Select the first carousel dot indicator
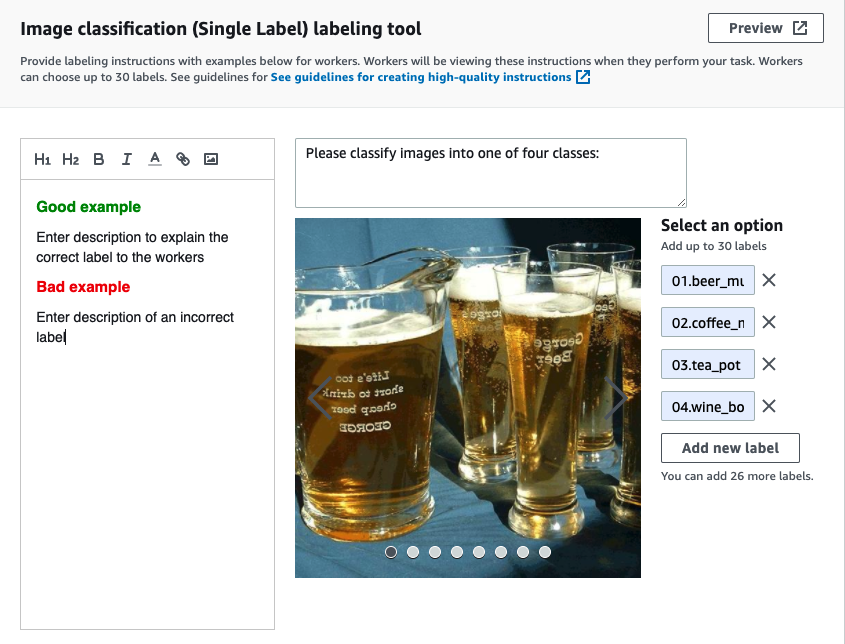This screenshot has width=845, height=644. [x=391, y=552]
